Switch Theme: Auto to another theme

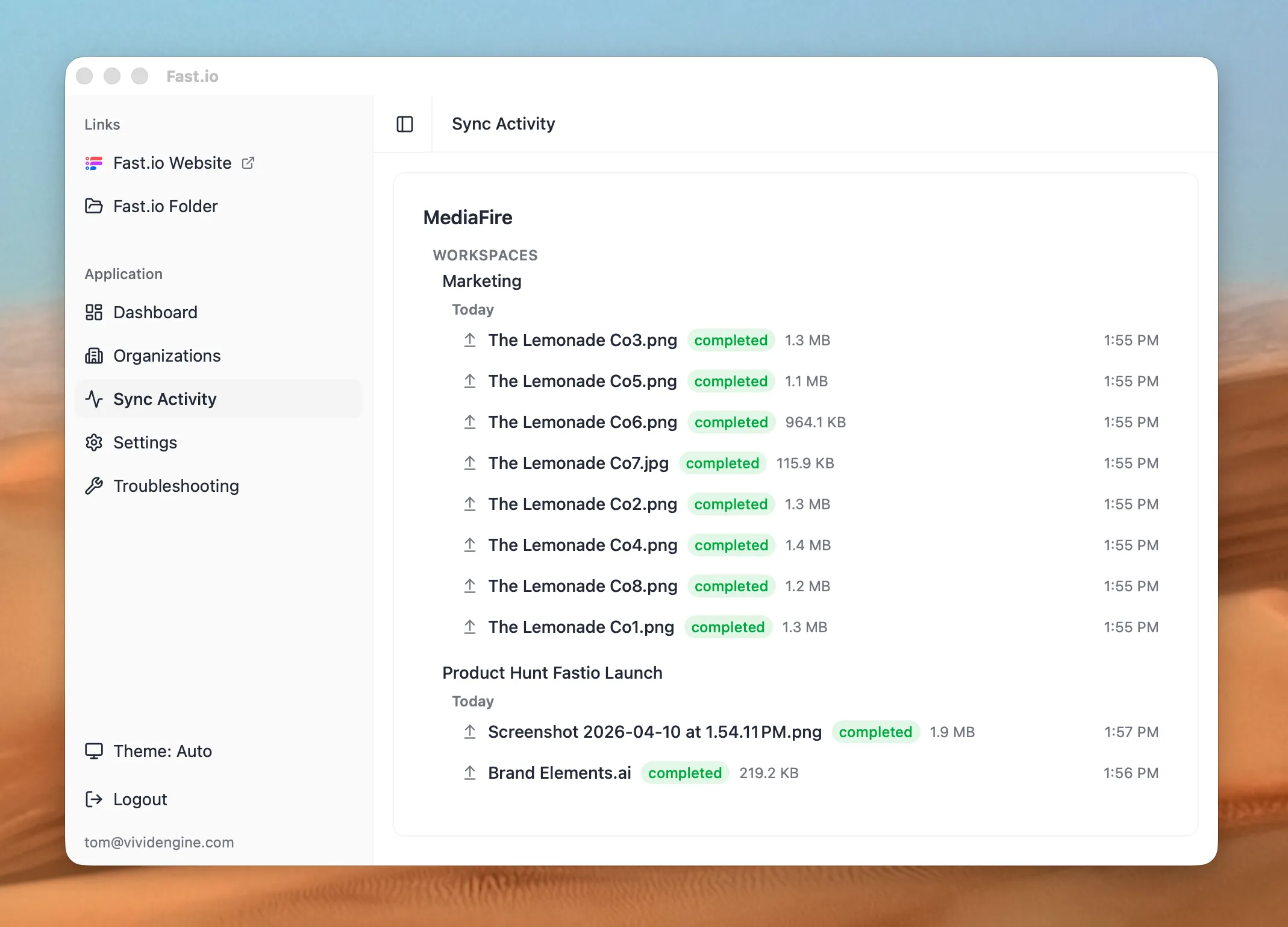coord(163,751)
